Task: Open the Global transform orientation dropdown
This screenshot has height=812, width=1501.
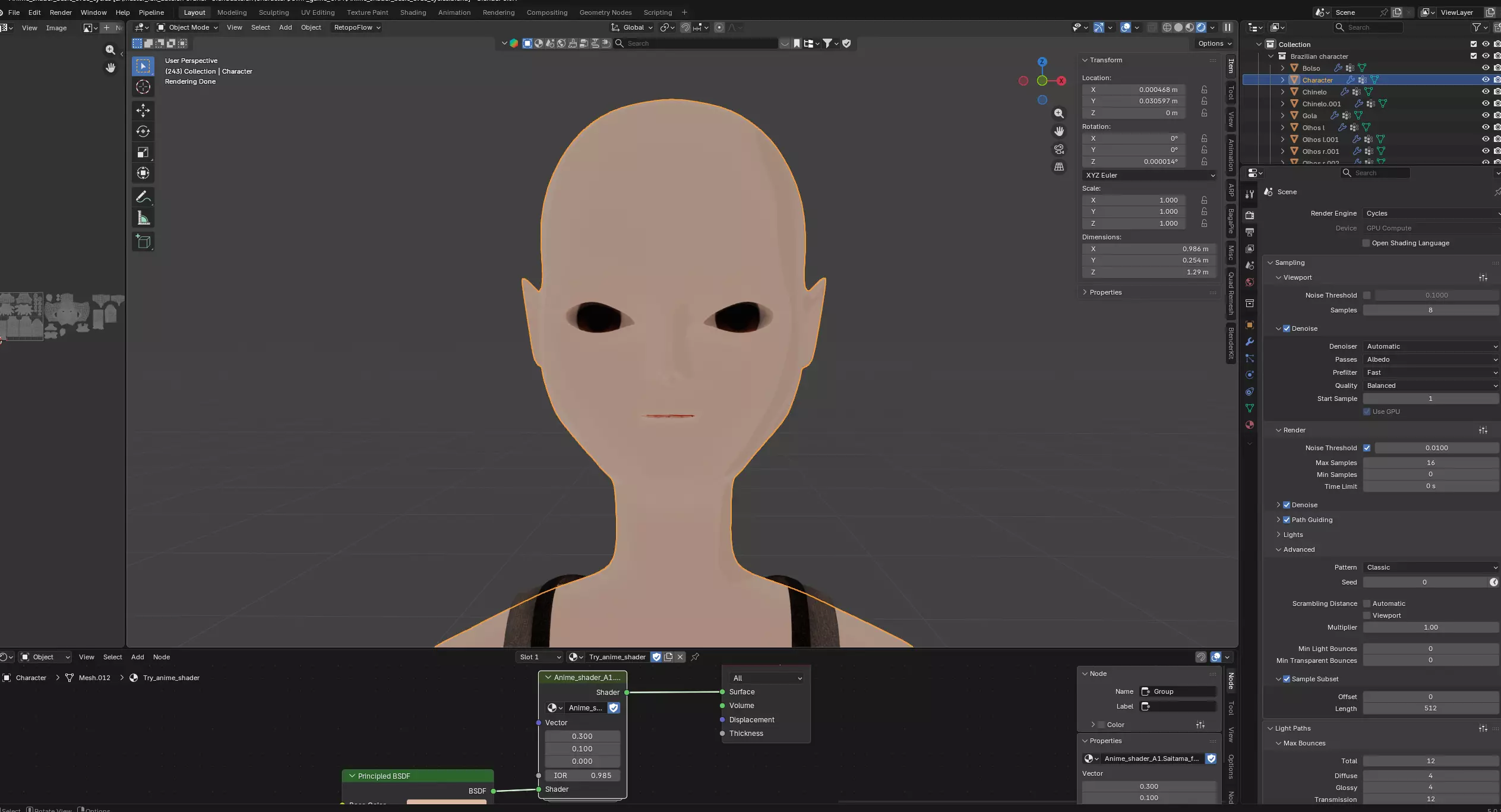Action: point(633,27)
